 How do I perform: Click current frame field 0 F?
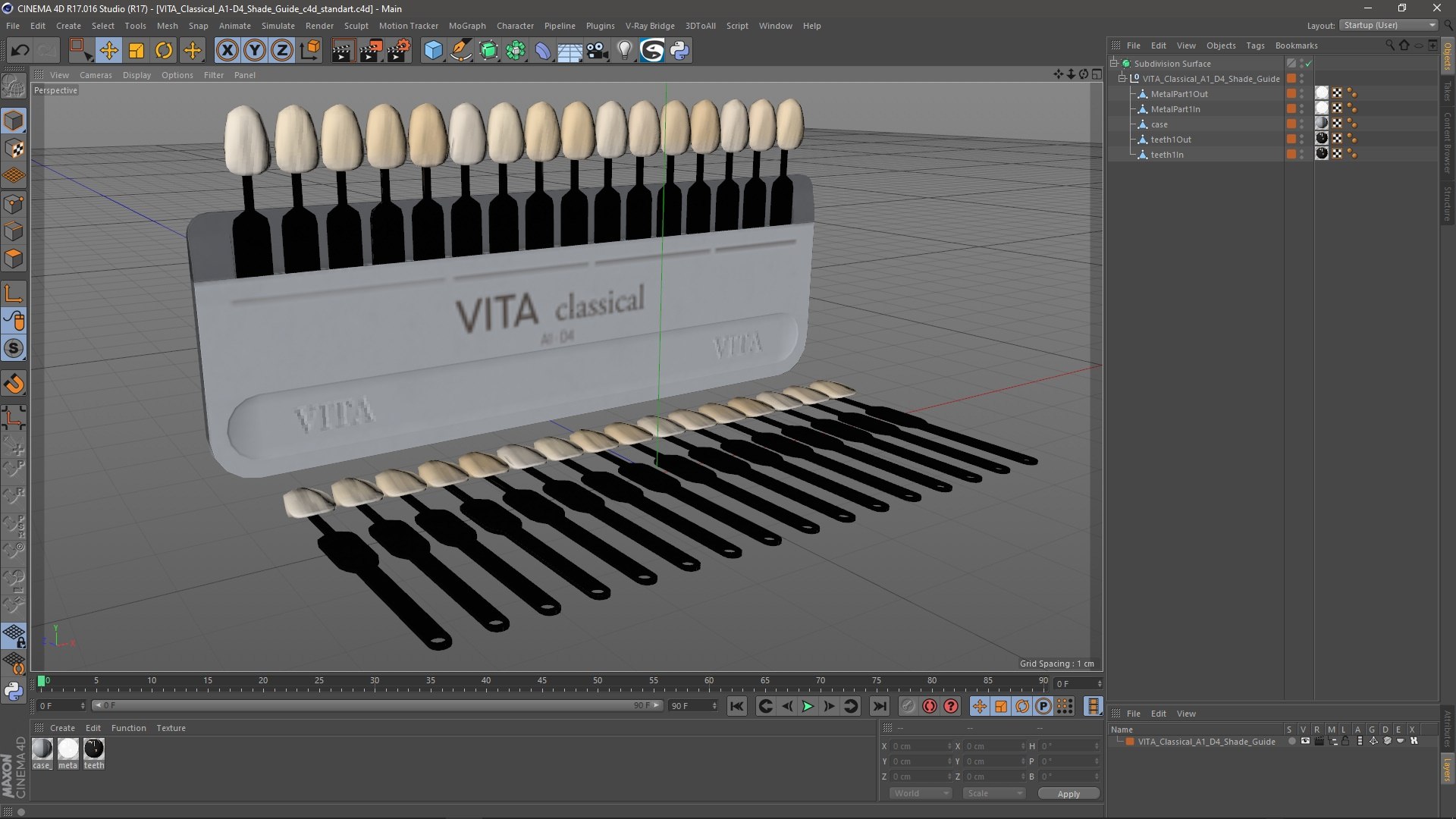click(x=61, y=706)
